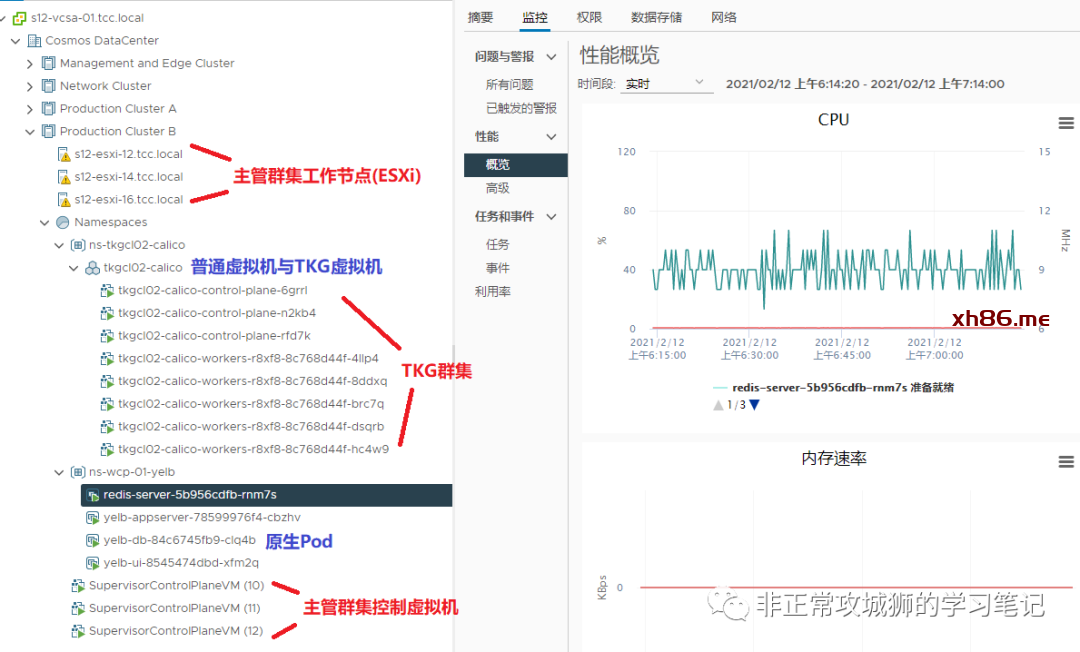Open the 时间段 实时 dropdown
The height and width of the screenshot is (652, 1080).
pyautogui.click(x=665, y=83)
